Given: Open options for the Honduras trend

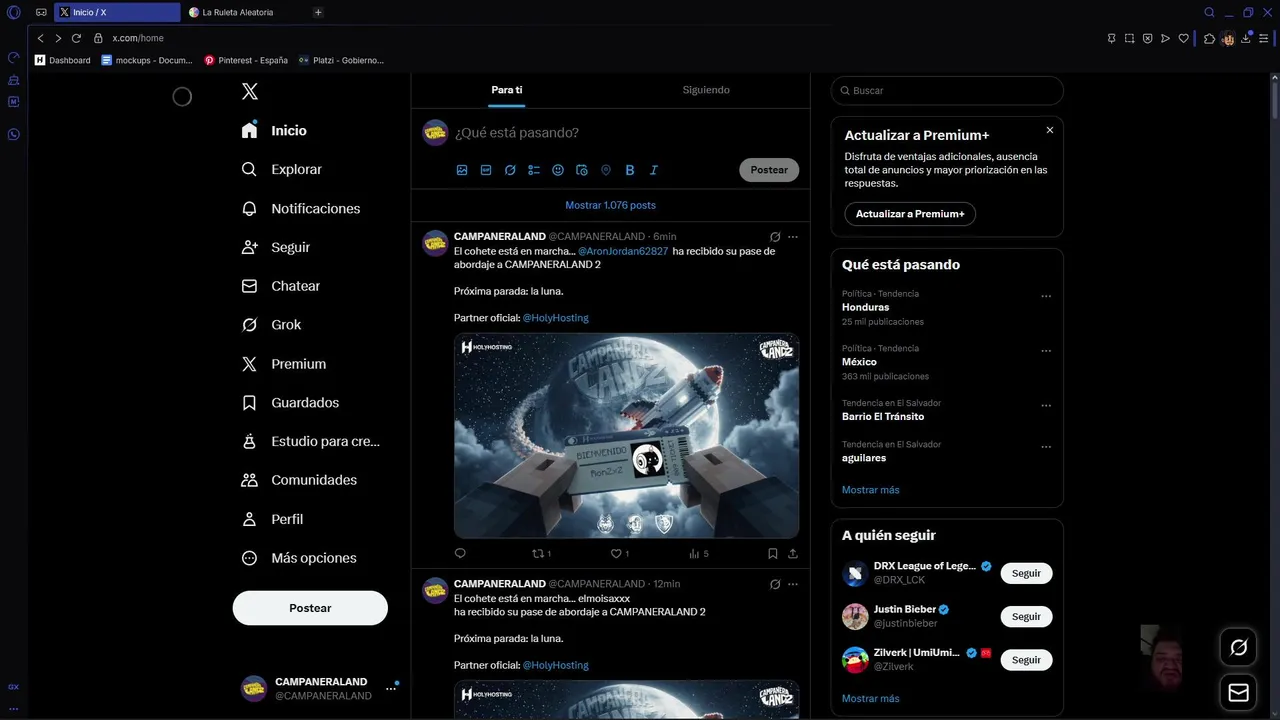Looking at the screenshot, I should (1046, 296).
